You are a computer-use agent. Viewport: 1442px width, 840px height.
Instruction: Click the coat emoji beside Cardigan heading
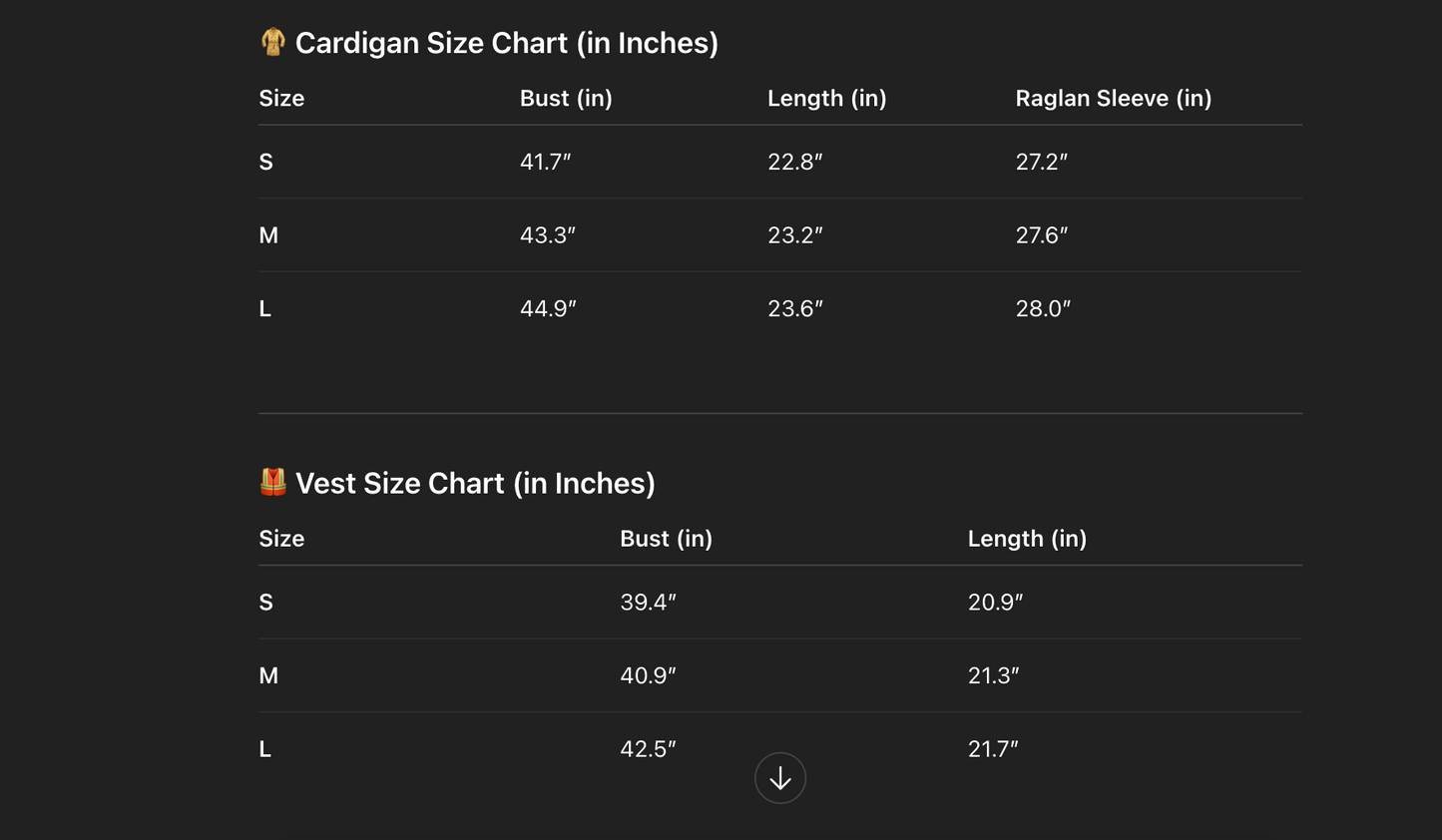coord(272,42)
